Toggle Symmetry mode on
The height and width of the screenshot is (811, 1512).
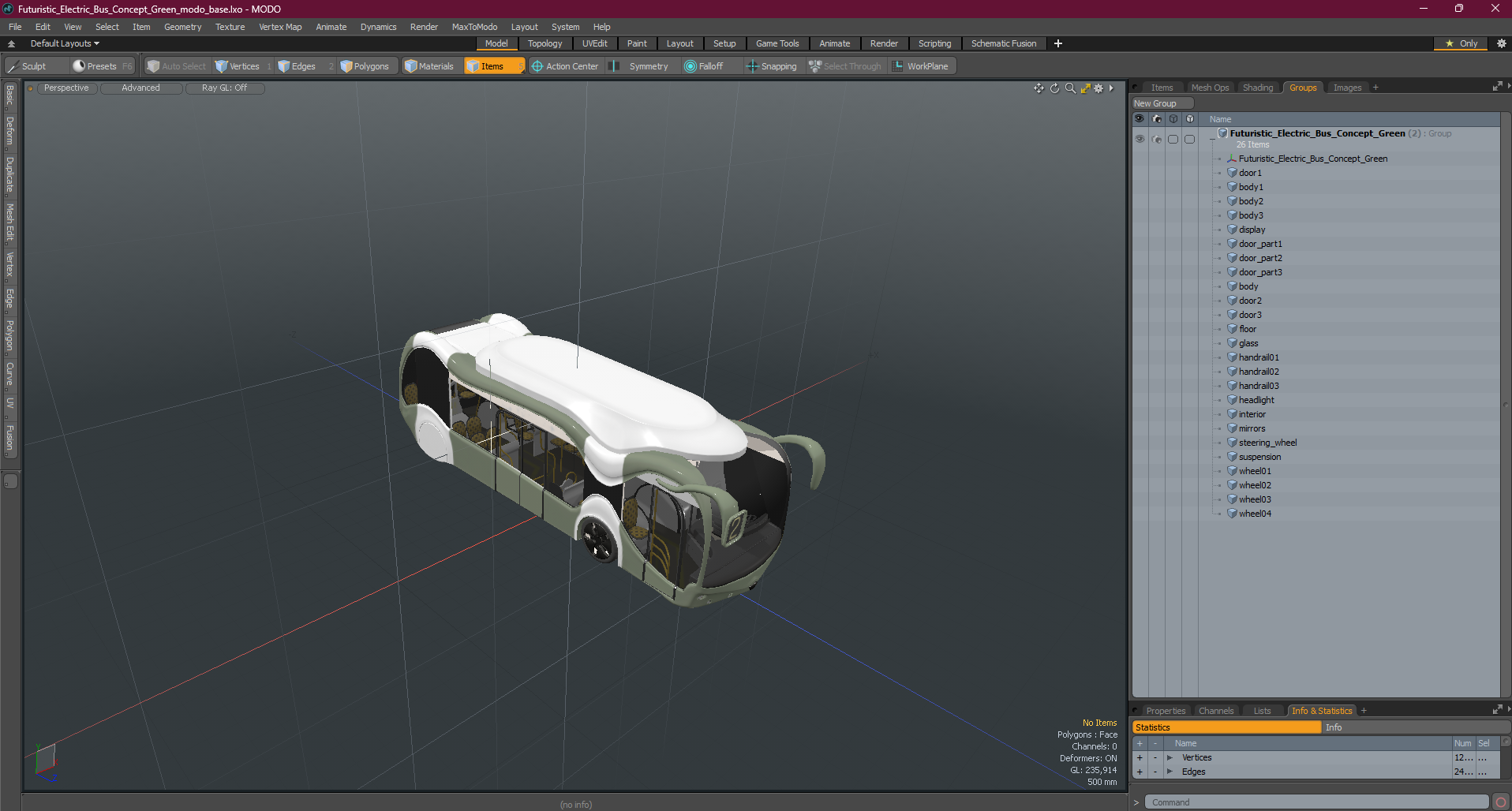pos(640,66)
